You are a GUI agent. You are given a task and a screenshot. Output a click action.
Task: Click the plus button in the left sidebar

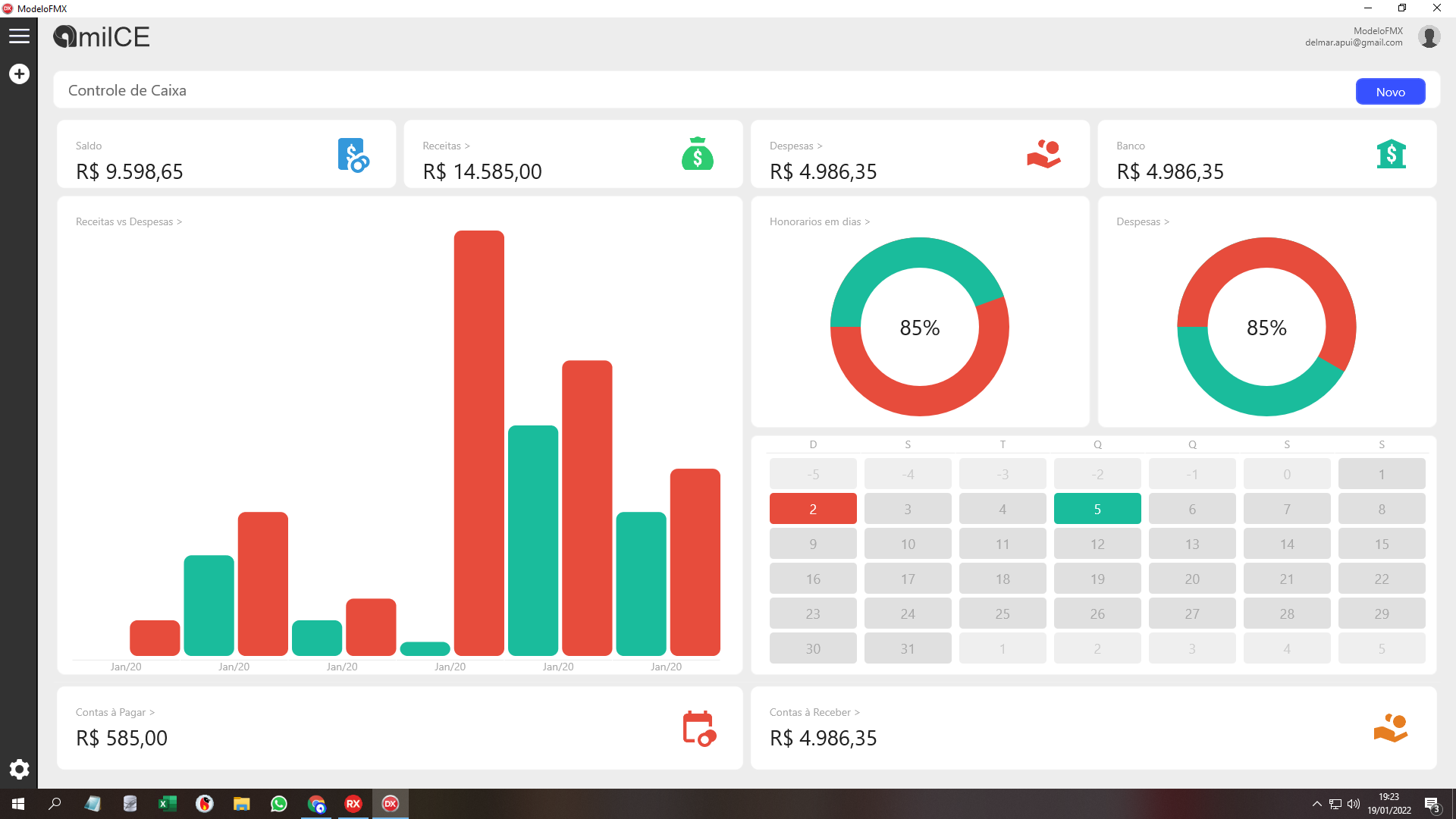tap(19, 74)
